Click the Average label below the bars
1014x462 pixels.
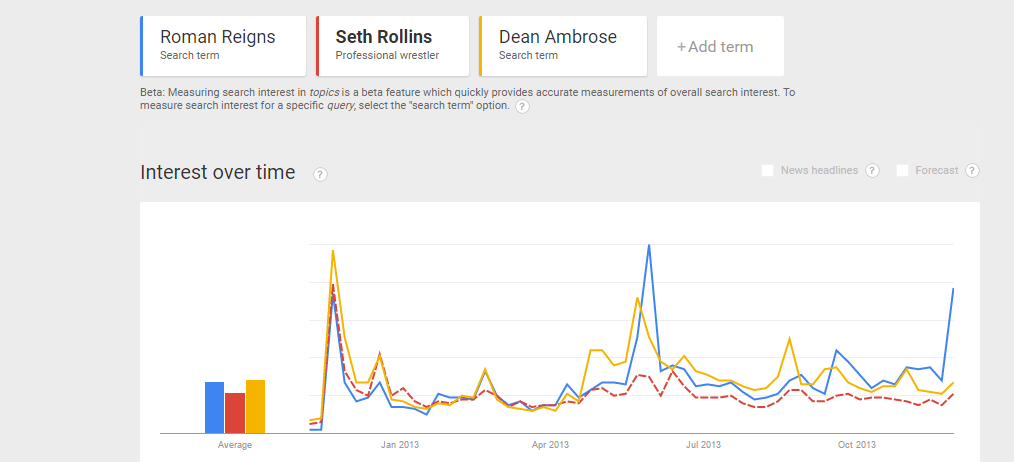pyautogui.click(x=235, y=445)
